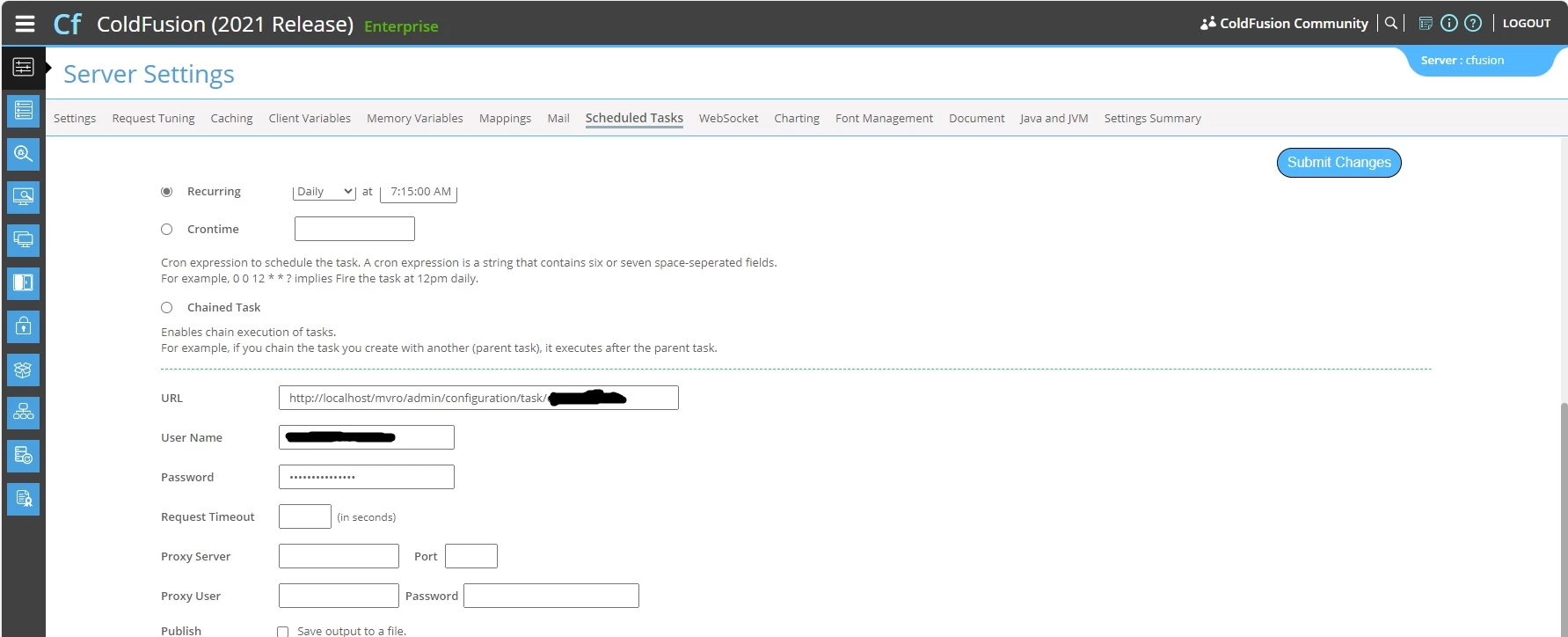Click the search magnifier in header
The image size is (1568, 637).
[1390, 24]
